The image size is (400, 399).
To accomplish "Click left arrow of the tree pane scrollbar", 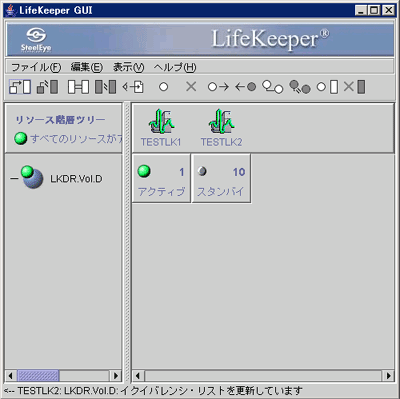I will click(x=10, y=376).
